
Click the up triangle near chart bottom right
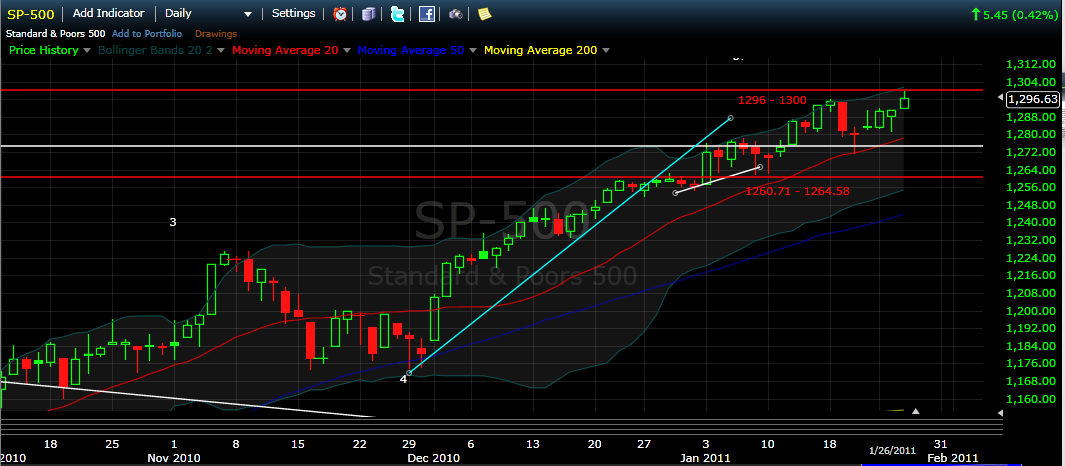point(916,411)
